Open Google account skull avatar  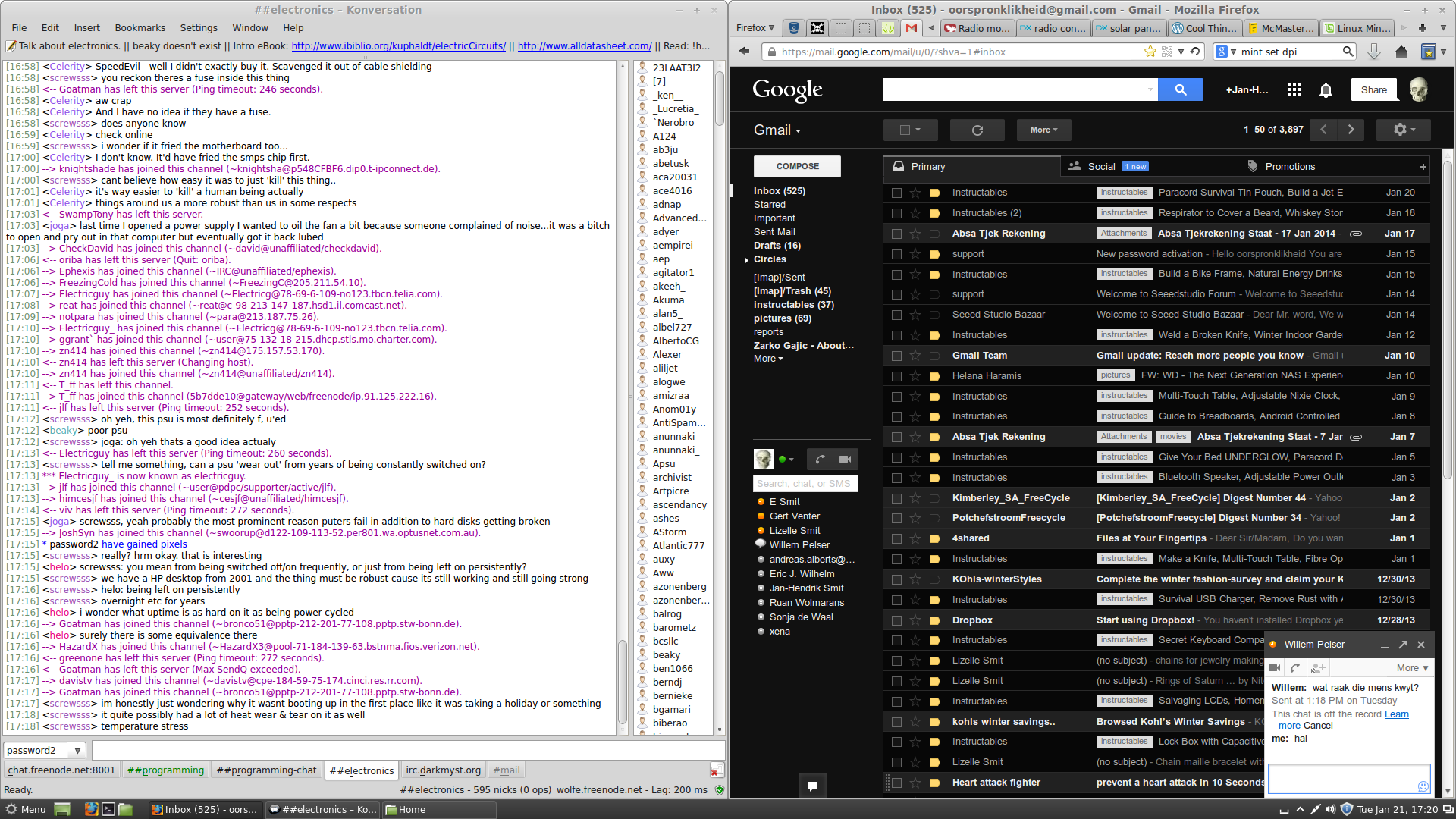click(x=1419, y=89)
